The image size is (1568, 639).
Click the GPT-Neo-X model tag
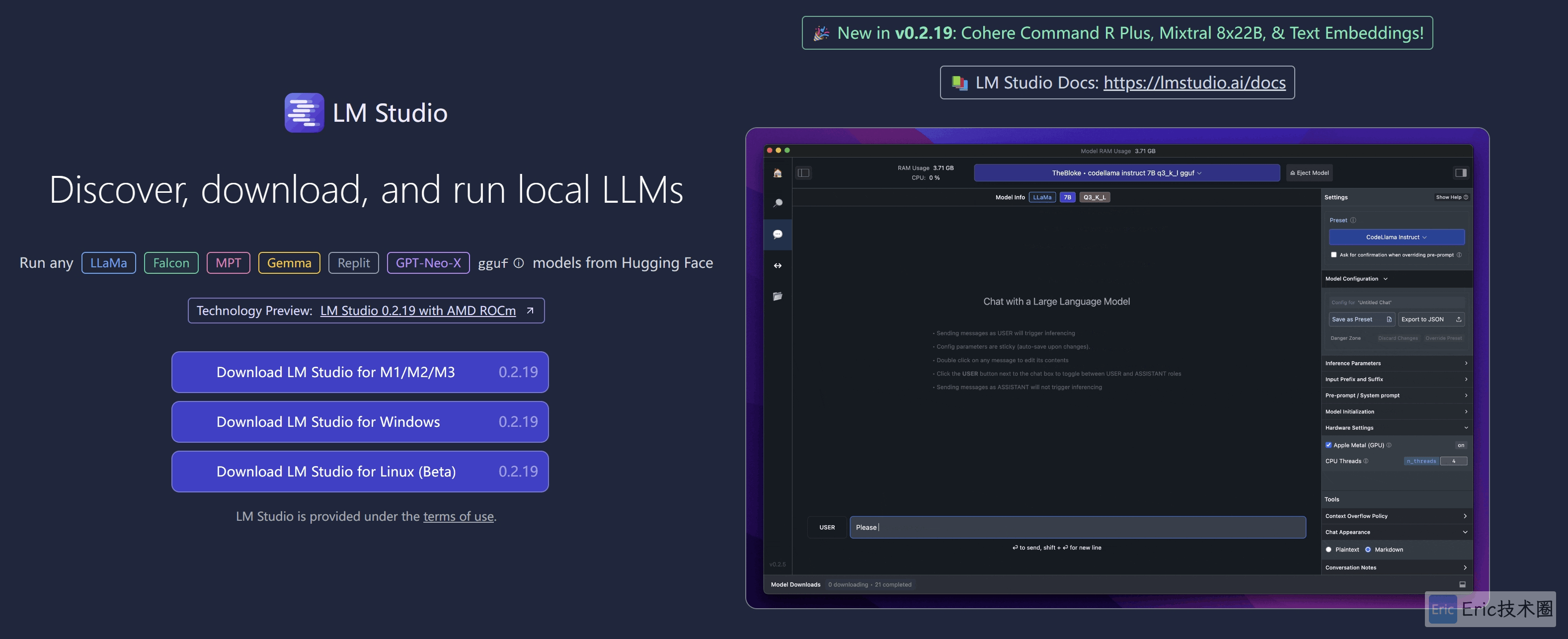(x=429, y=263)
